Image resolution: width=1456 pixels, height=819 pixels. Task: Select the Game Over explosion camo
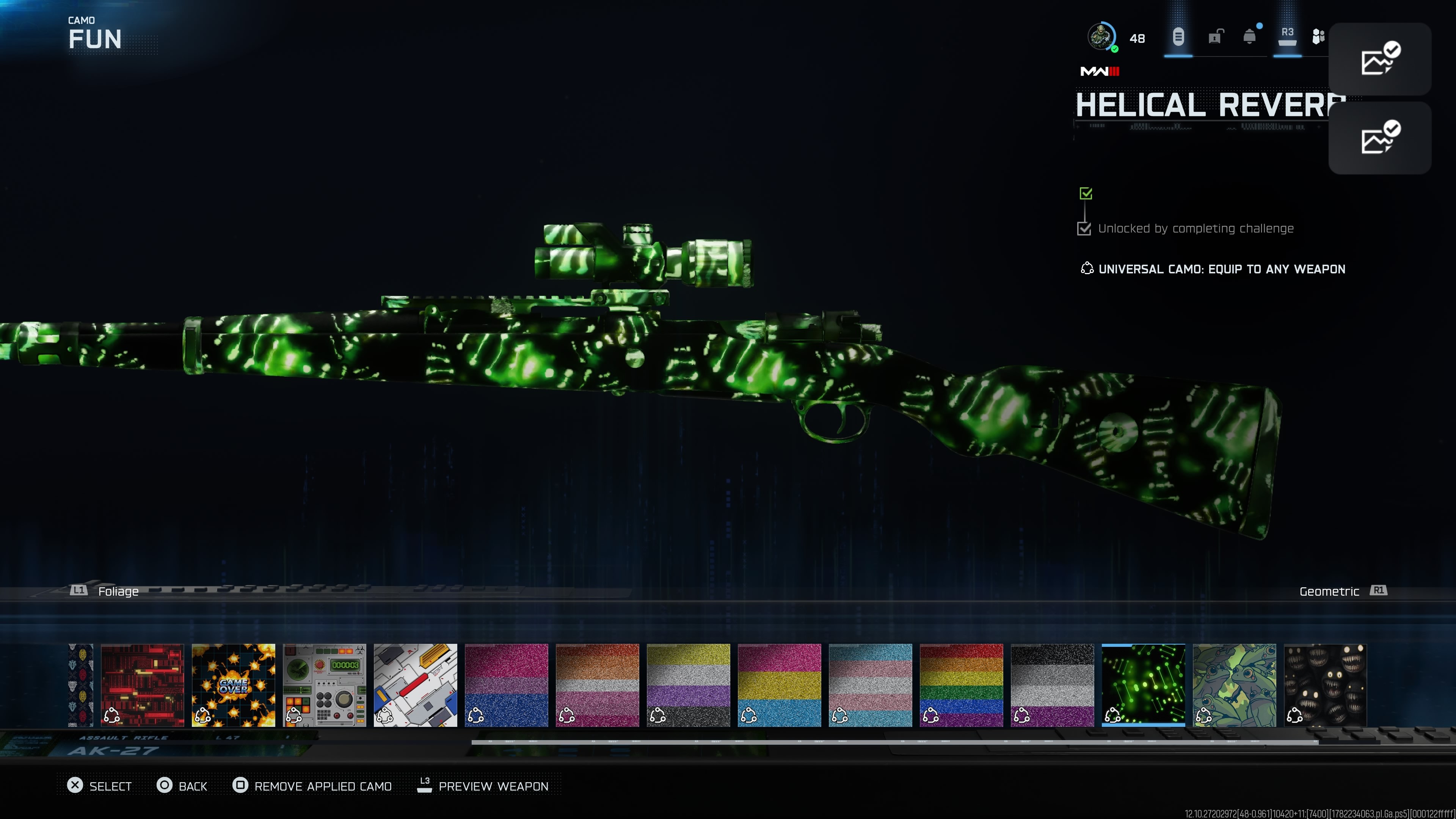click(x=234, y=685)
